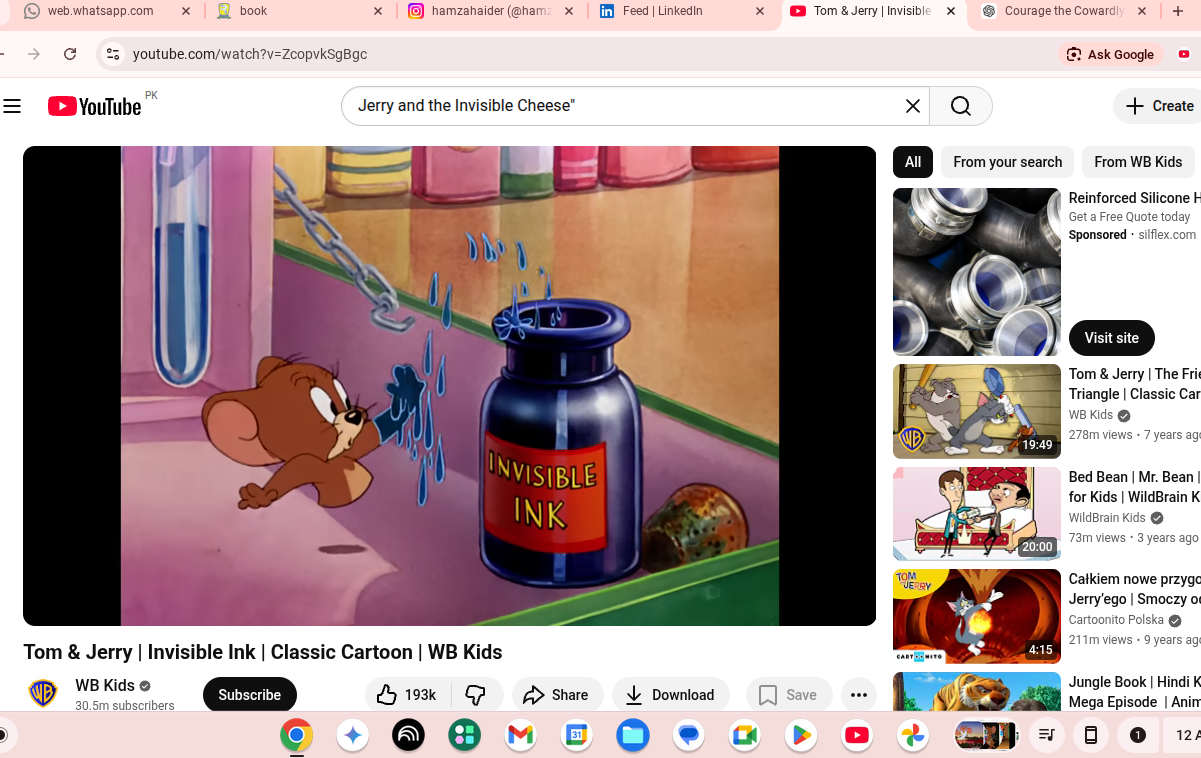Click the YouTube logo to go home

coord(95,106)
